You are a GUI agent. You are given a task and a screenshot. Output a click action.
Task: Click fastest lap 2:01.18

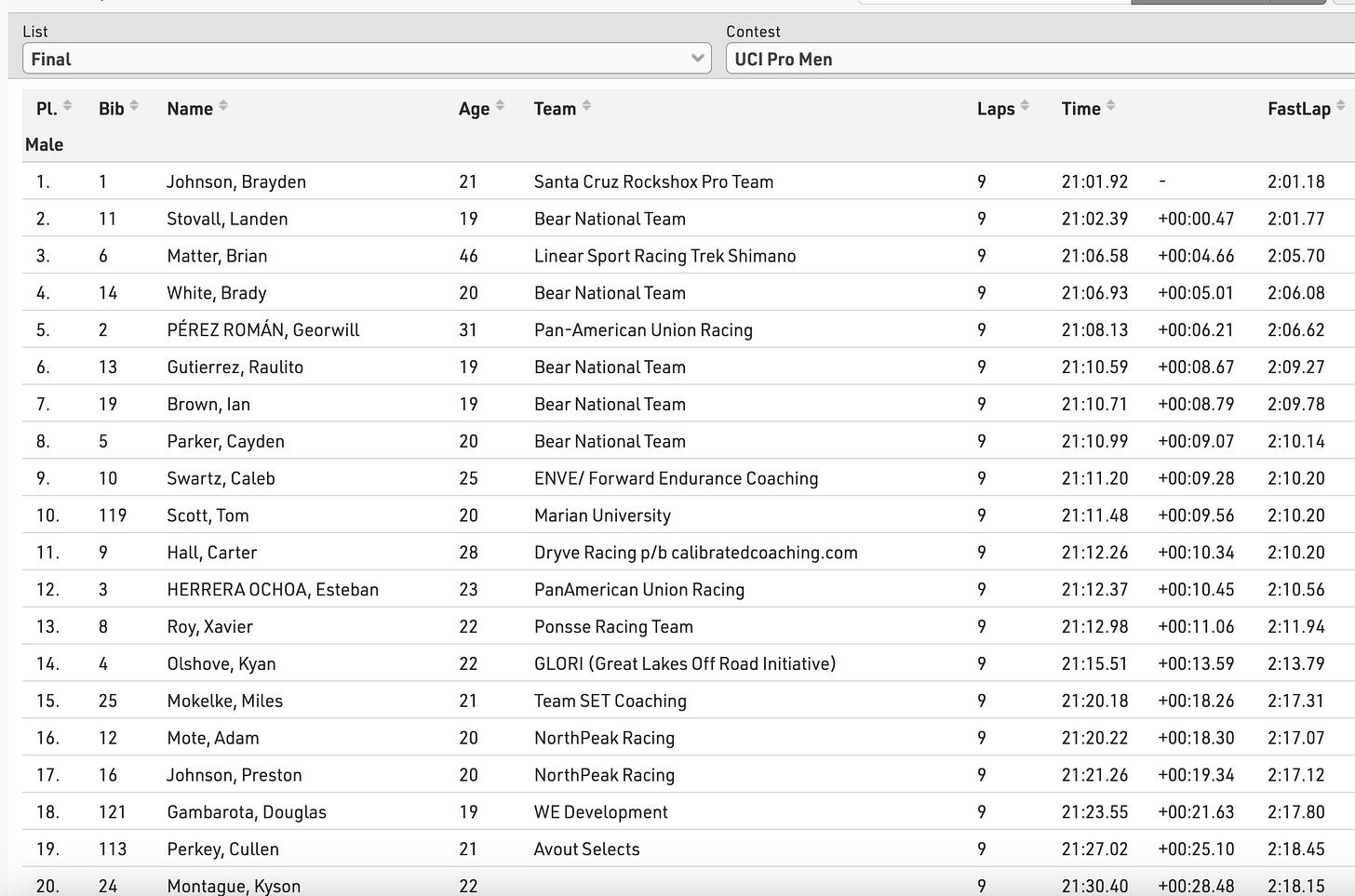pyautogui.click(x=1296, y=182)
